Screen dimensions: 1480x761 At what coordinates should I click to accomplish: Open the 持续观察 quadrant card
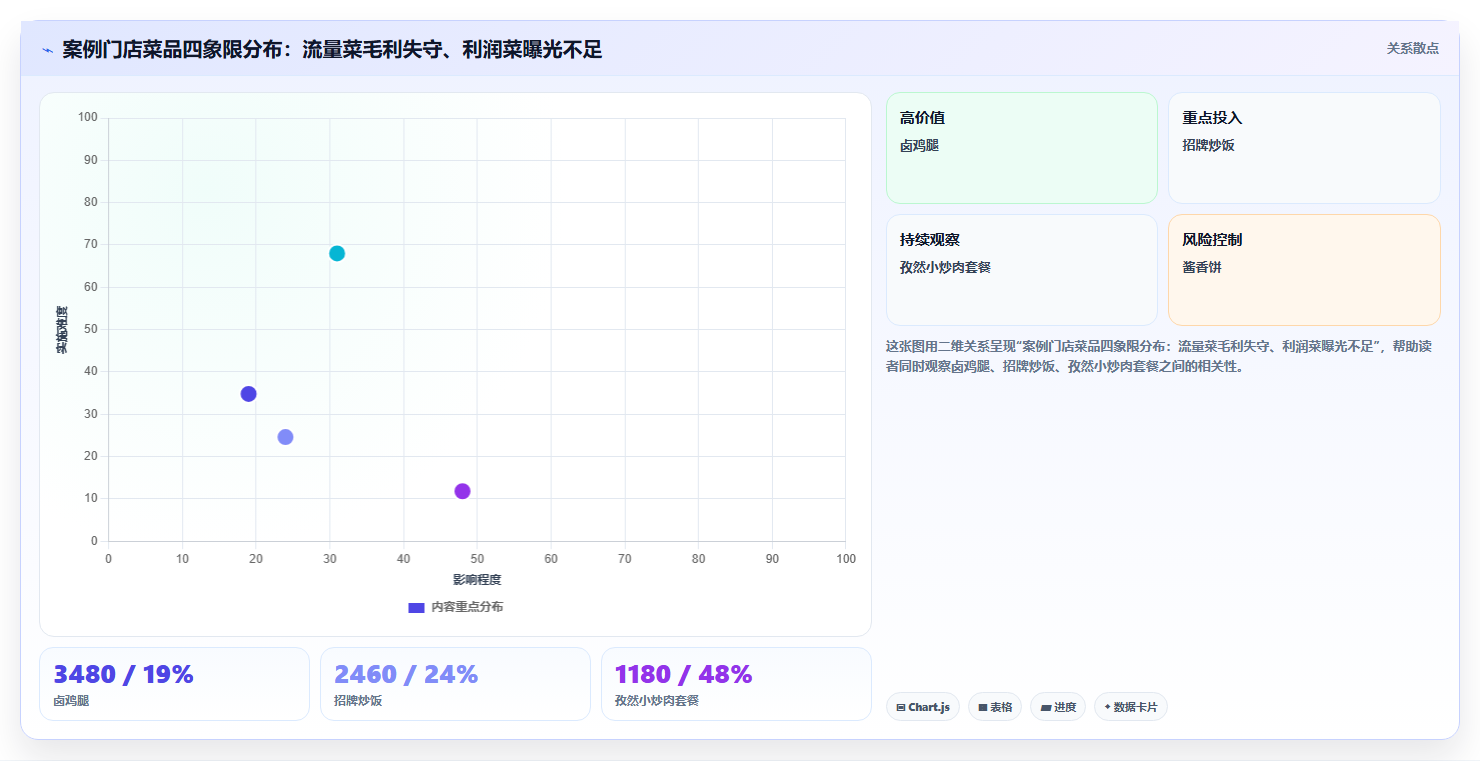[x=1021, y=270]
